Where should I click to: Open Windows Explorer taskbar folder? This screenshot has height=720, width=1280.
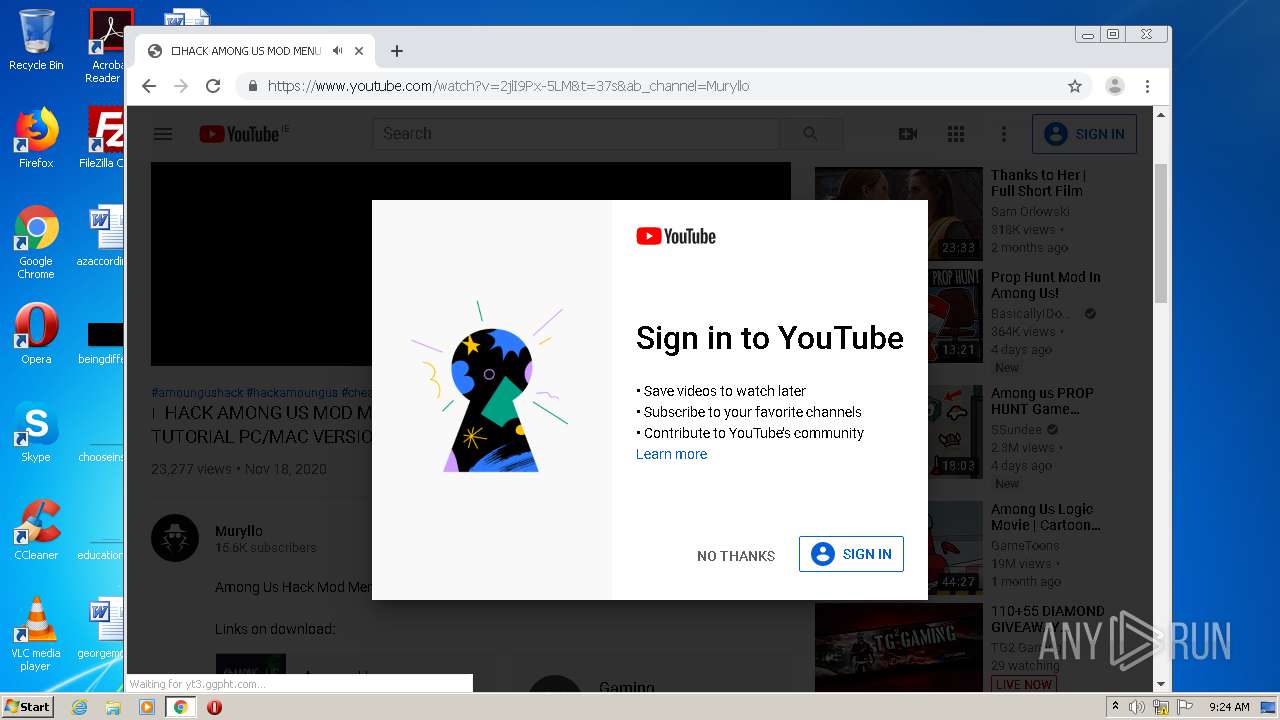pos(113,707)
